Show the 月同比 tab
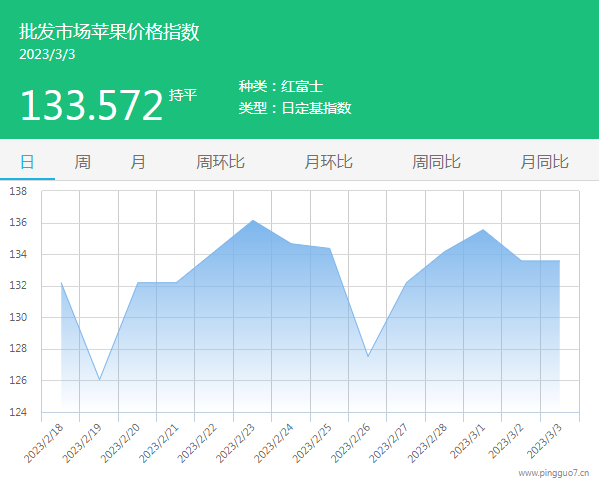This screenshot has height=485, width=599. (x=544, y=162)
